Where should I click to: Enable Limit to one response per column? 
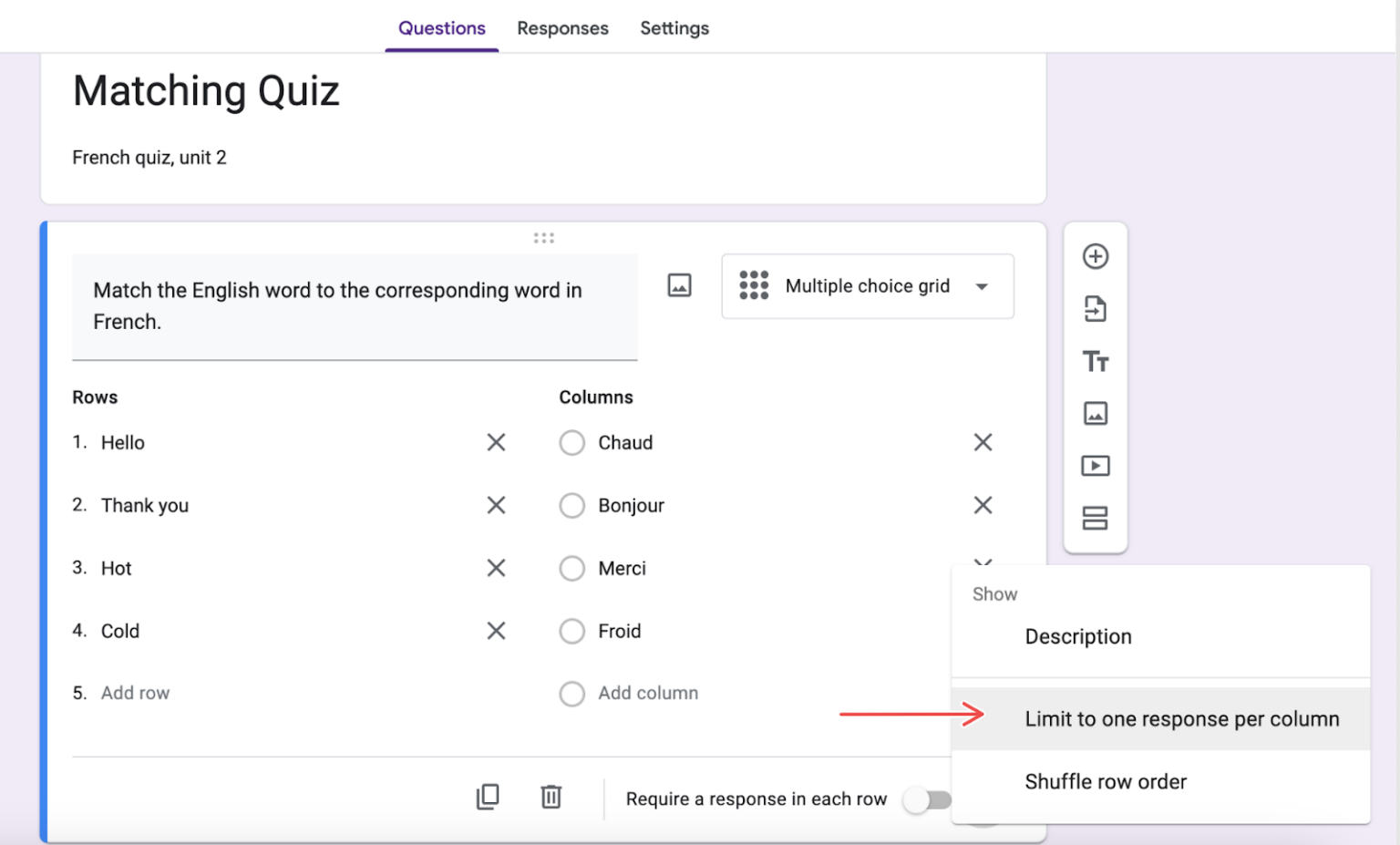click(1181, 718)
